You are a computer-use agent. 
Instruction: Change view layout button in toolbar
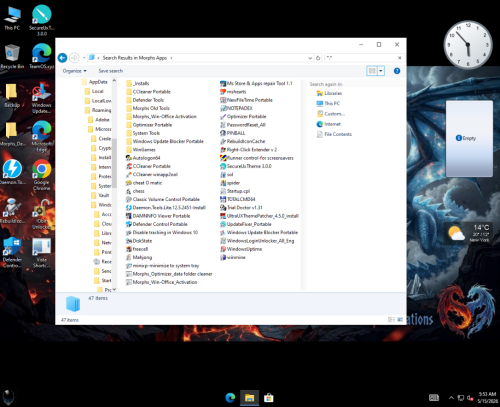coord(372,71)
